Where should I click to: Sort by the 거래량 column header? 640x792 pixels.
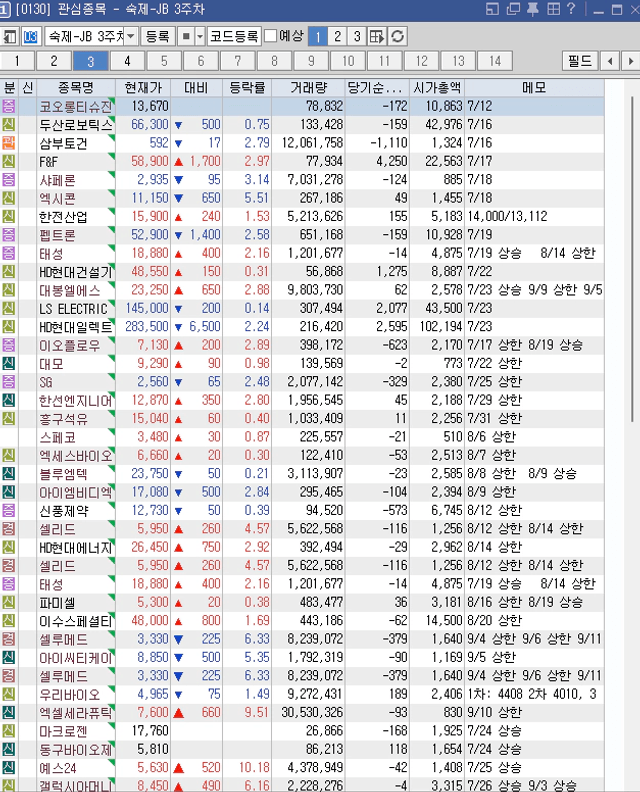pos(309,87)
